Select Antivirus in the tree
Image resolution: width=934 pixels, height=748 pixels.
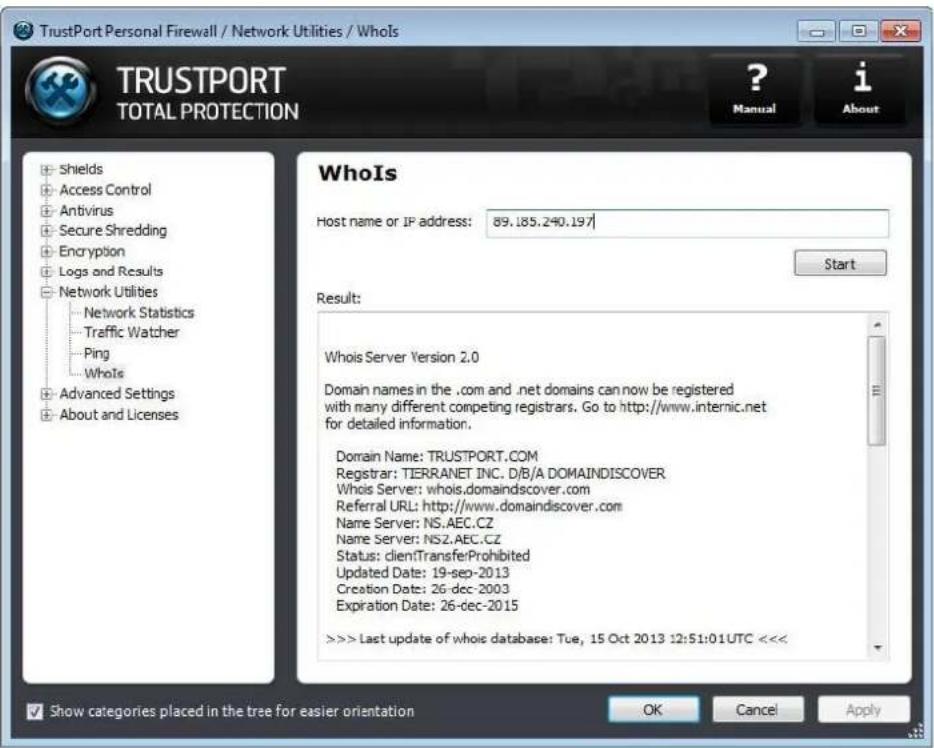(86, 210)
